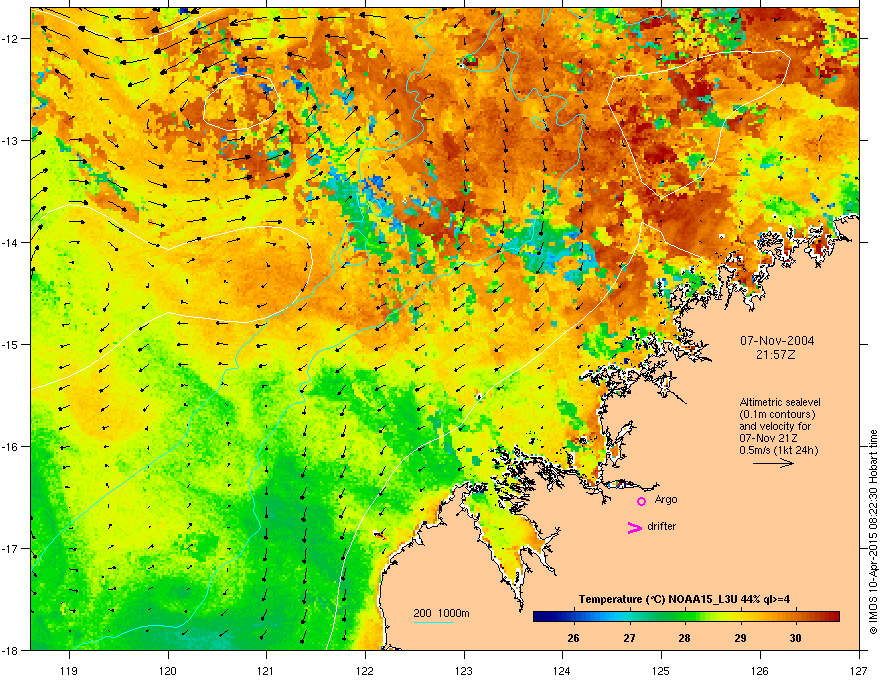The image size is (880, 680).
Task: Click latitude axis label -14
Action: pos(10,242)
